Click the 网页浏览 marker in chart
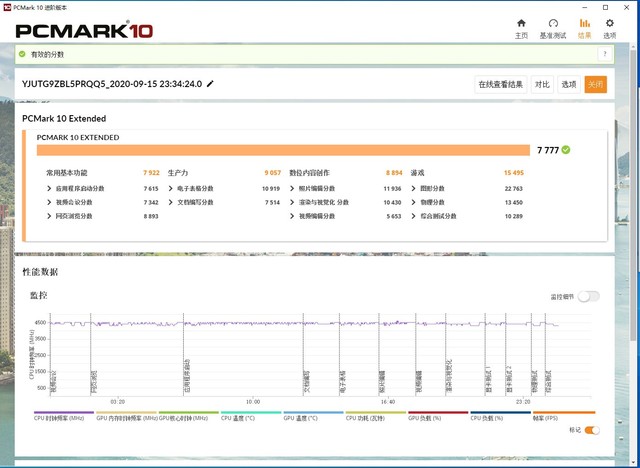The image size is (640, 468). click(94, 382)
